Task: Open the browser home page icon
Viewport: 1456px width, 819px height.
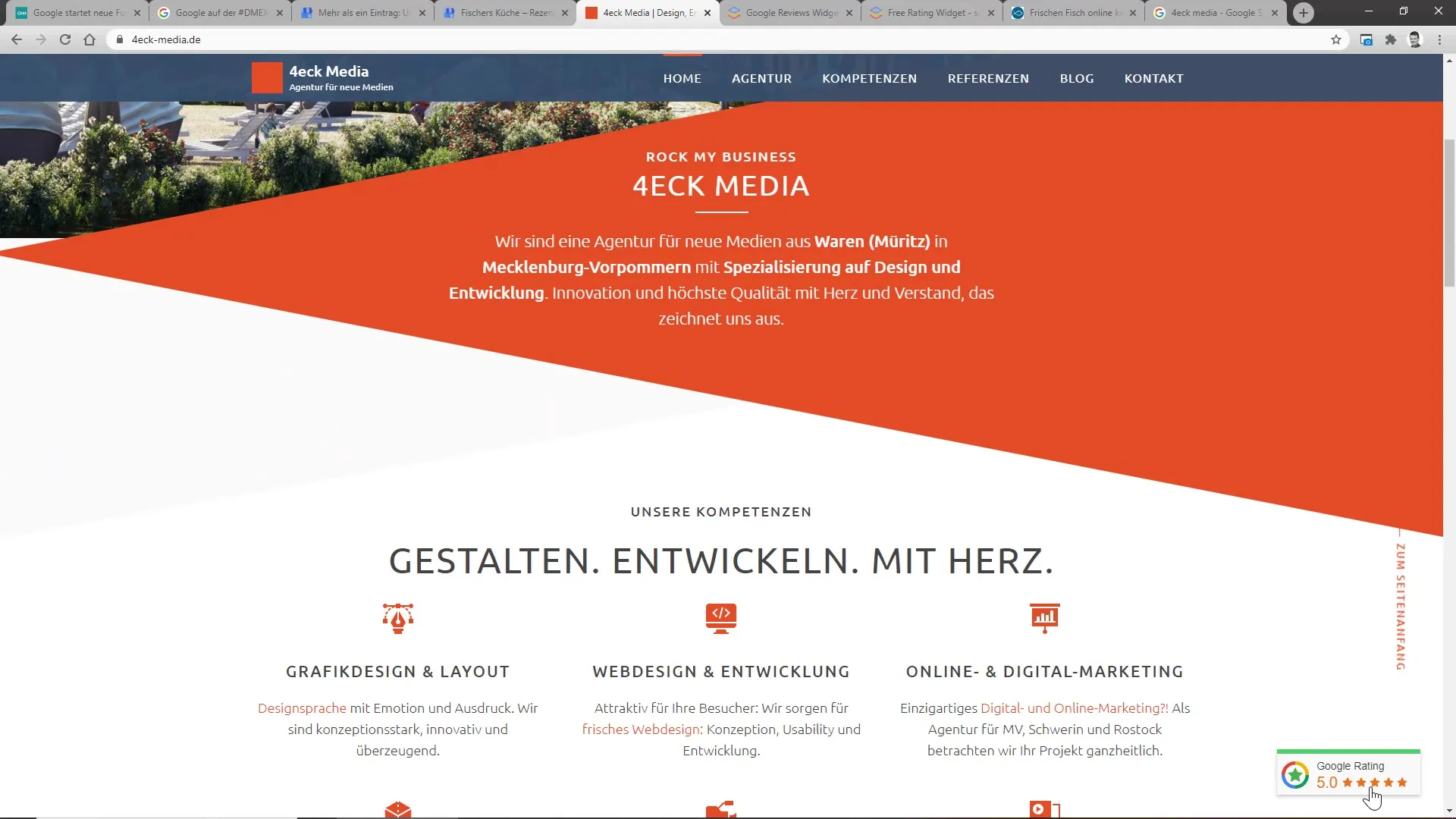Action: coord(89,39)
